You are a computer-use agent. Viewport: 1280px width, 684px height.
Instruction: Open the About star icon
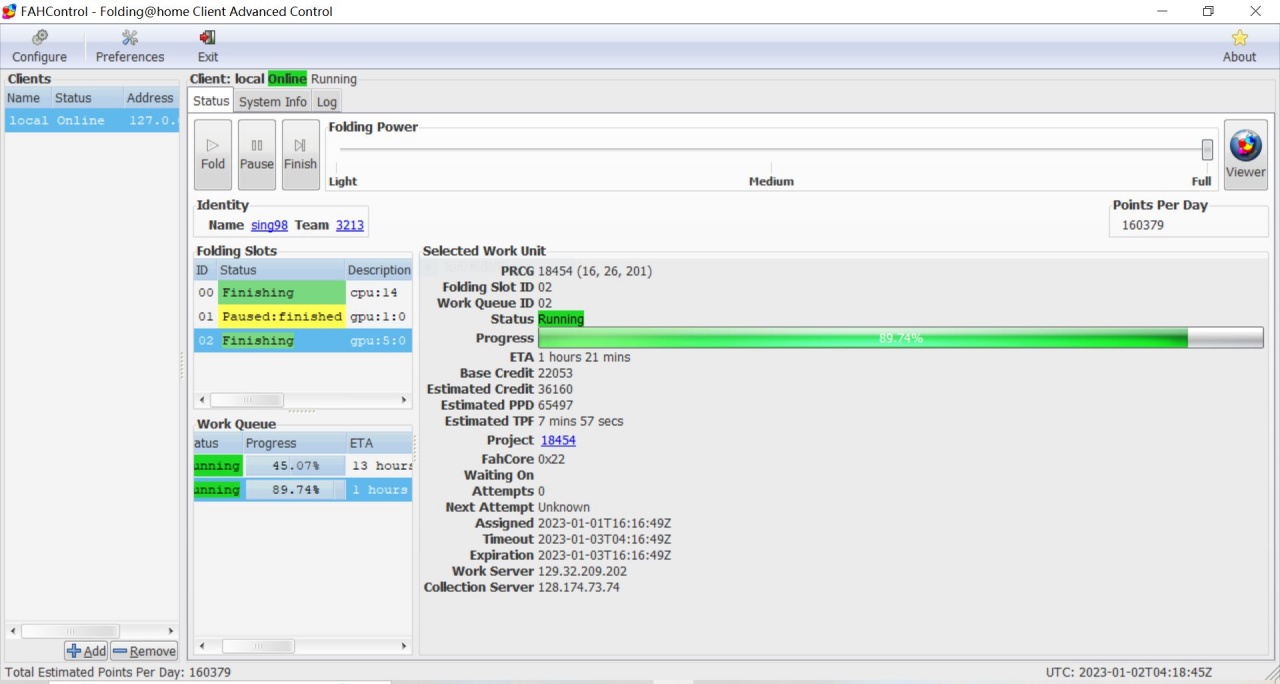click(x=1239, y=47)
